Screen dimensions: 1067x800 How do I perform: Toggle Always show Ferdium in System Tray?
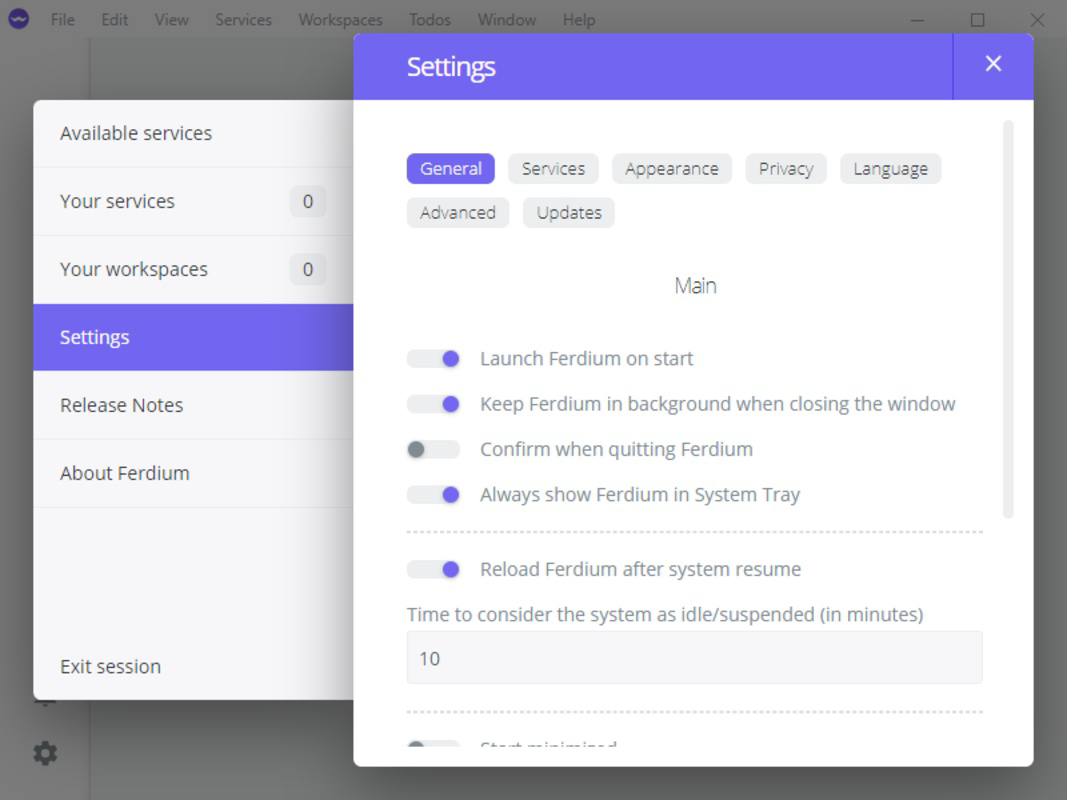point(433,495)
